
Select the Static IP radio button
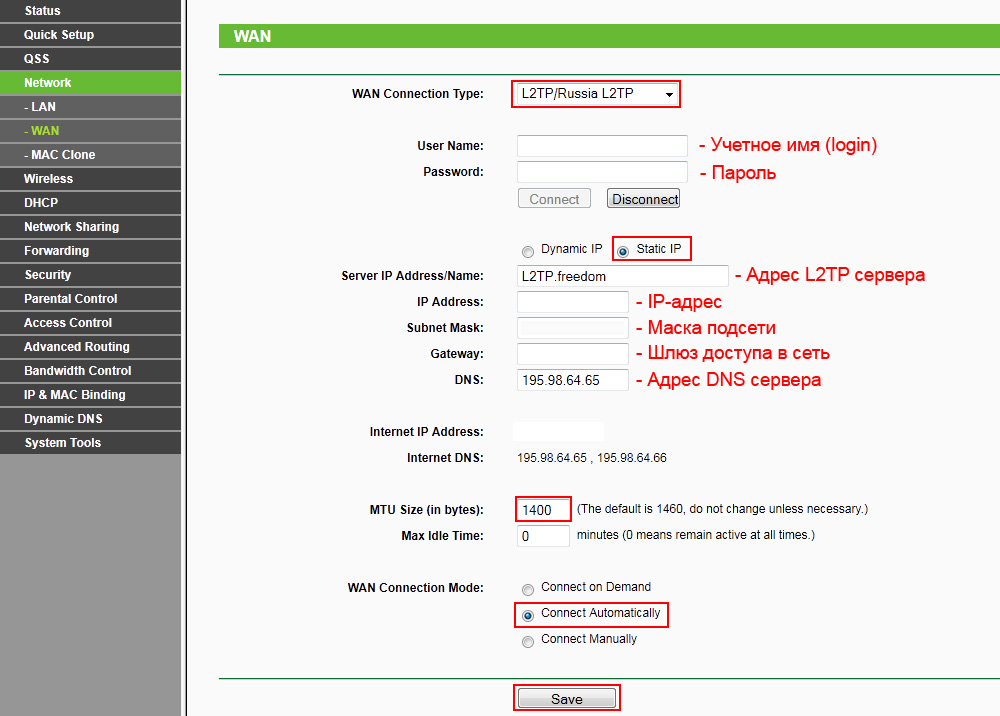point(623,251)
